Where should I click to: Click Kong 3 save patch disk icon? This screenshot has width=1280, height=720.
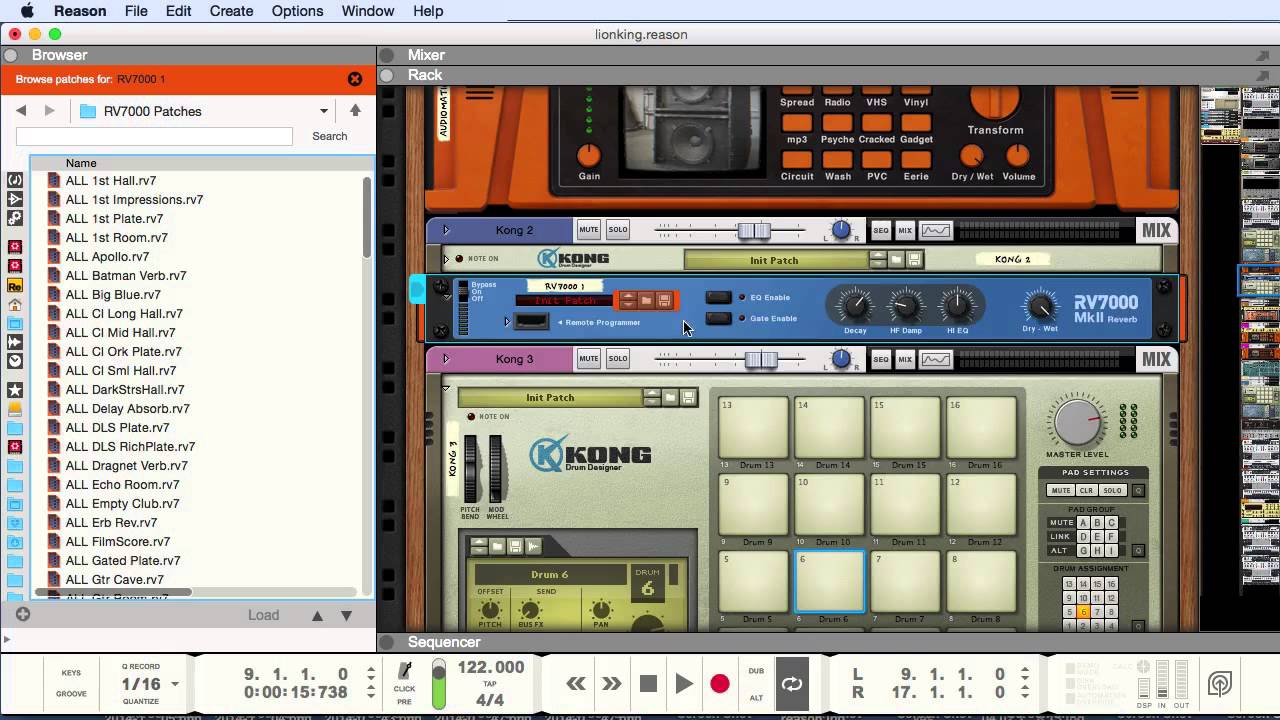pyautogui.click(x=689, y=397)
